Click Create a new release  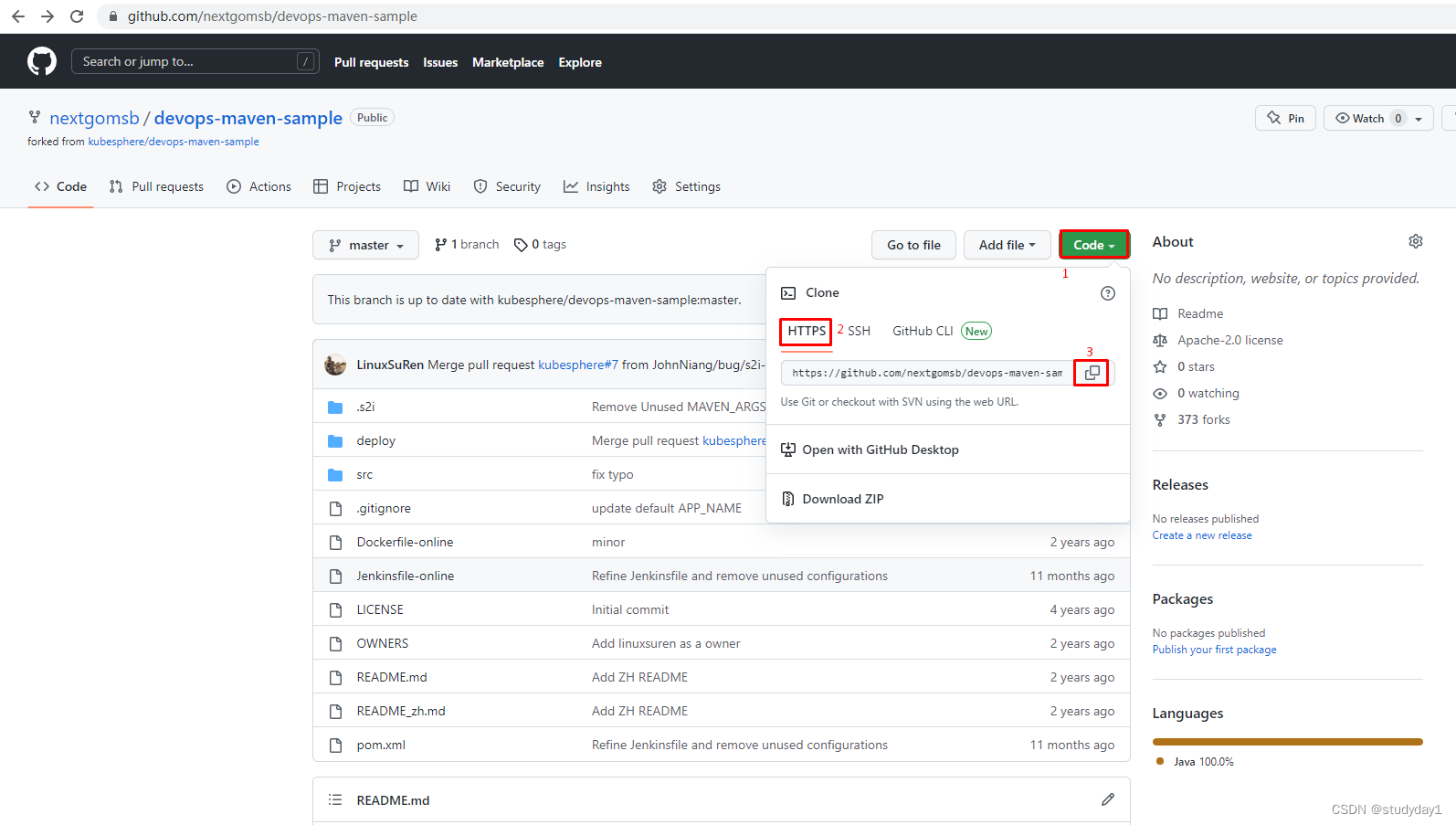coord(1202,535)
